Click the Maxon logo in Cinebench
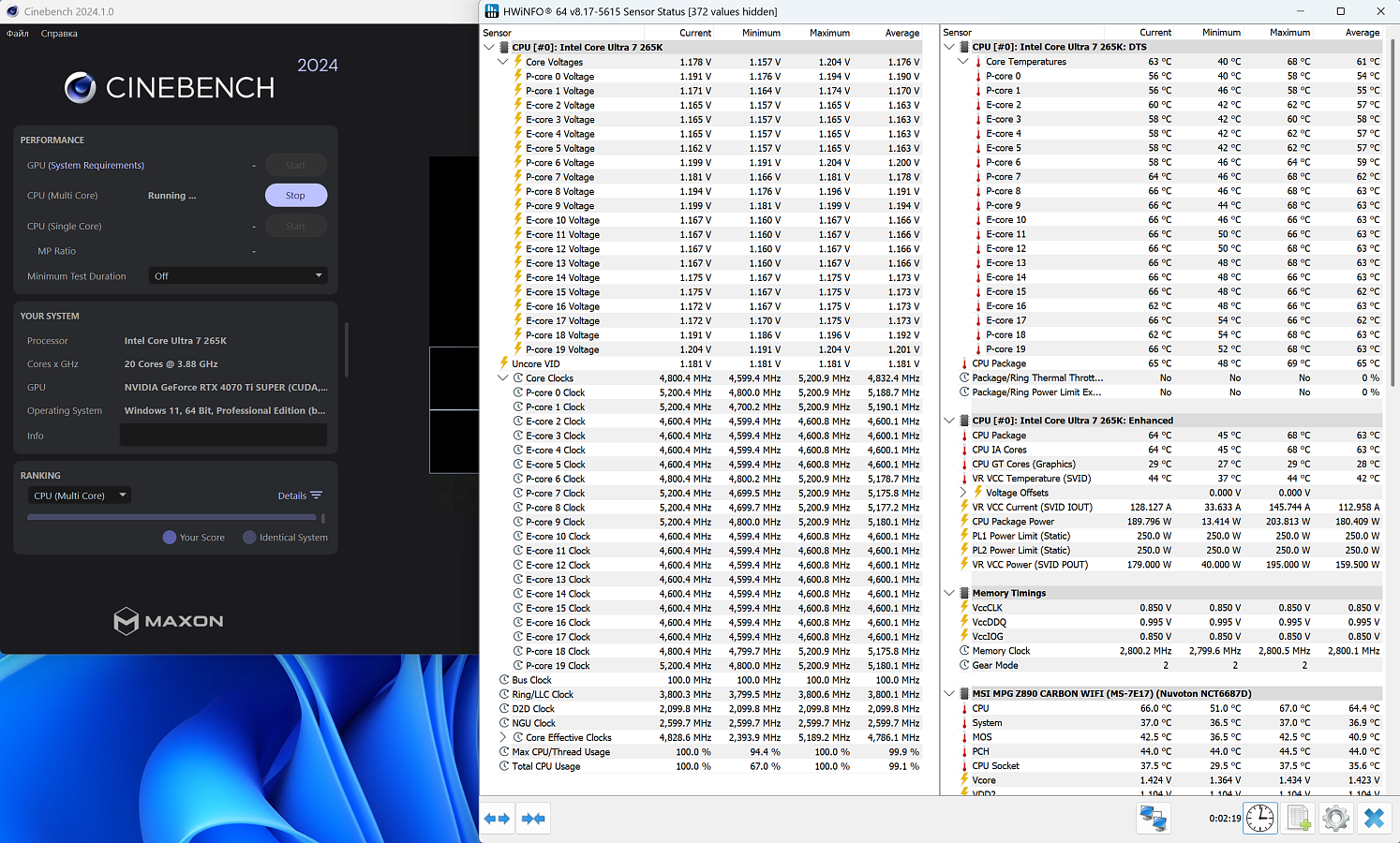1400x843 pixels. tap(169, 621)
